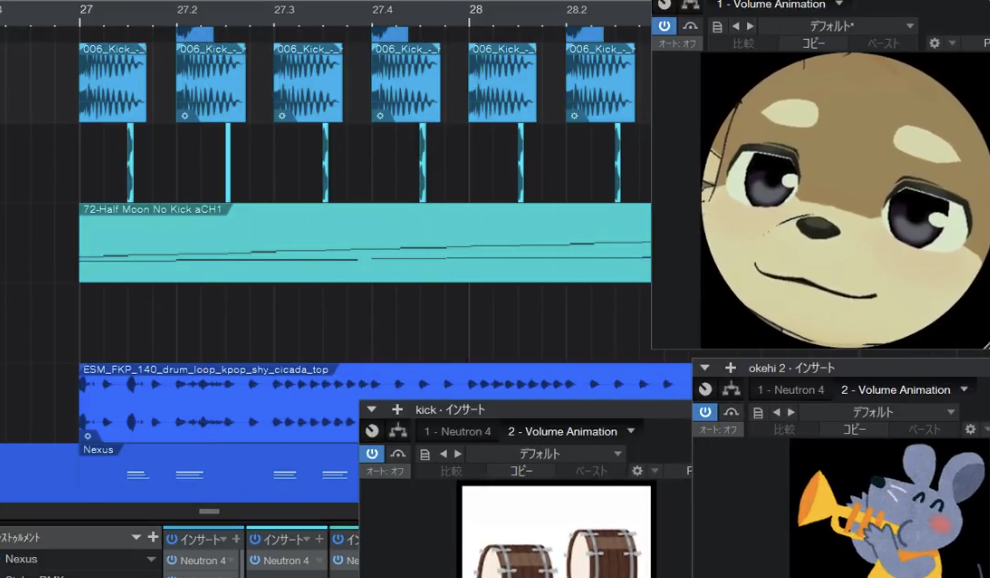Disable first Neutron 4 insert in mixer
The image size is (990, 578).
(x=172, y=561)
